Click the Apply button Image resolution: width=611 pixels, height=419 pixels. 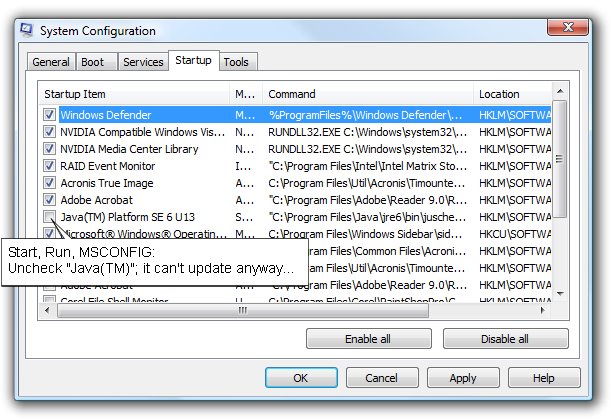pyautogui.click(x=463, y=378)
